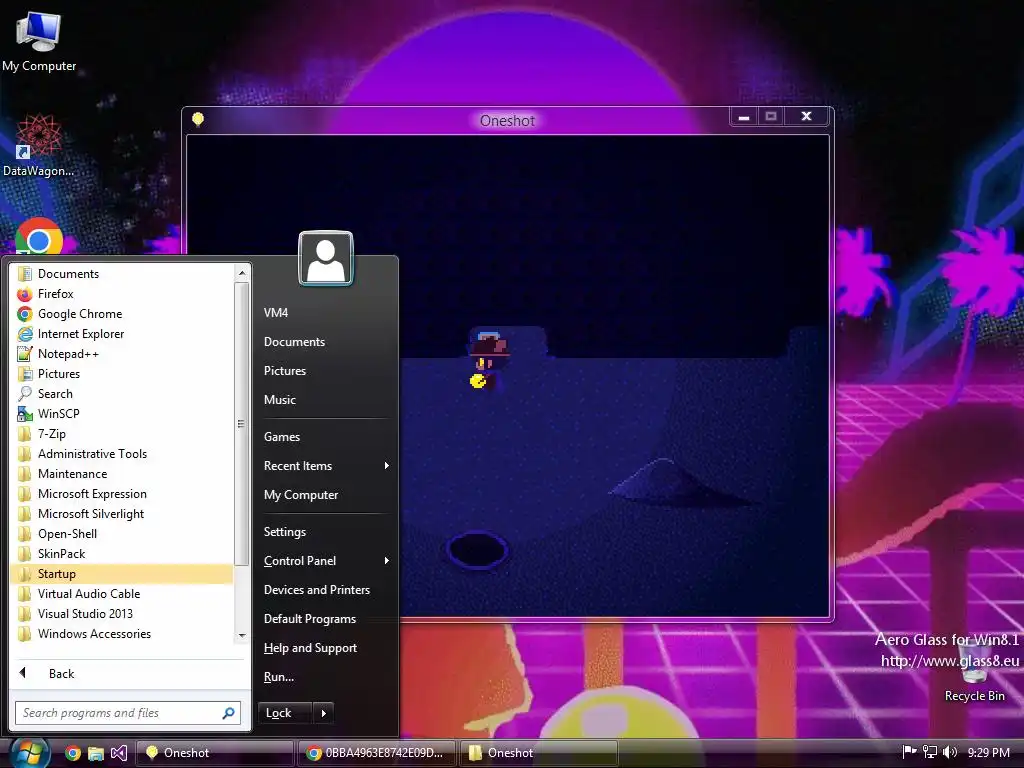1024x768 pixels.
Task: Expand the Visual Studio 2013 folder
Action: tap(75, 614)
